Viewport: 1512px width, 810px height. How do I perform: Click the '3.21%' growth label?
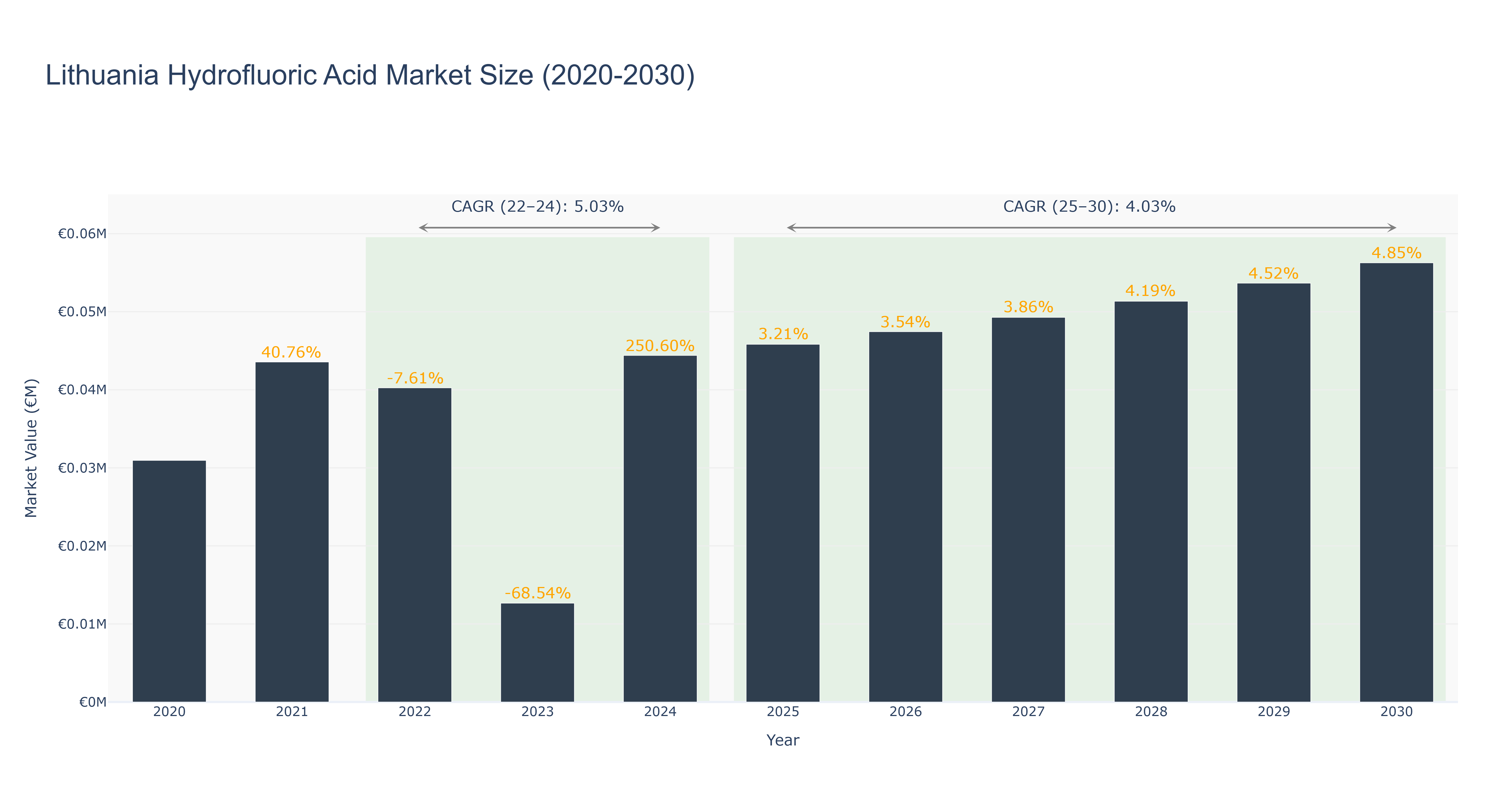coord(783,334)
